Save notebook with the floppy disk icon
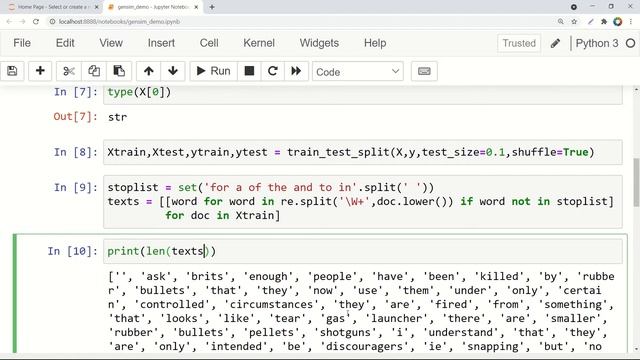 (x=12, y=71)
